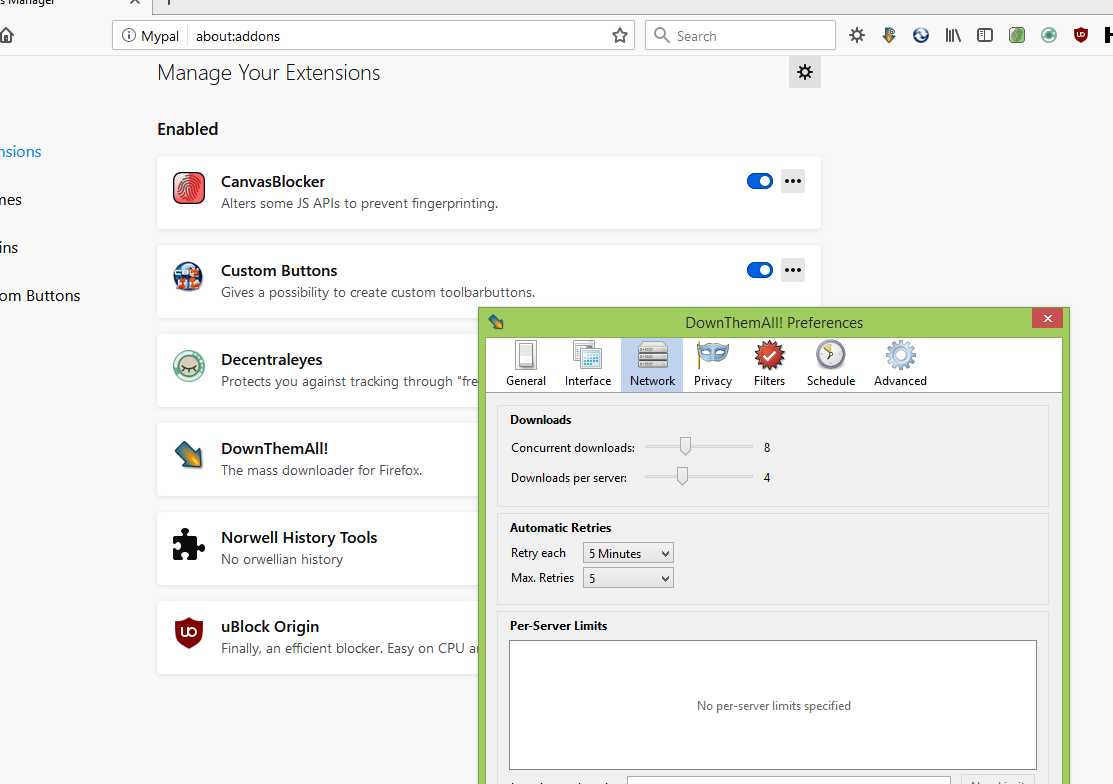
Task: Switch to Privacy preferences tab
Action: point(713,365)
